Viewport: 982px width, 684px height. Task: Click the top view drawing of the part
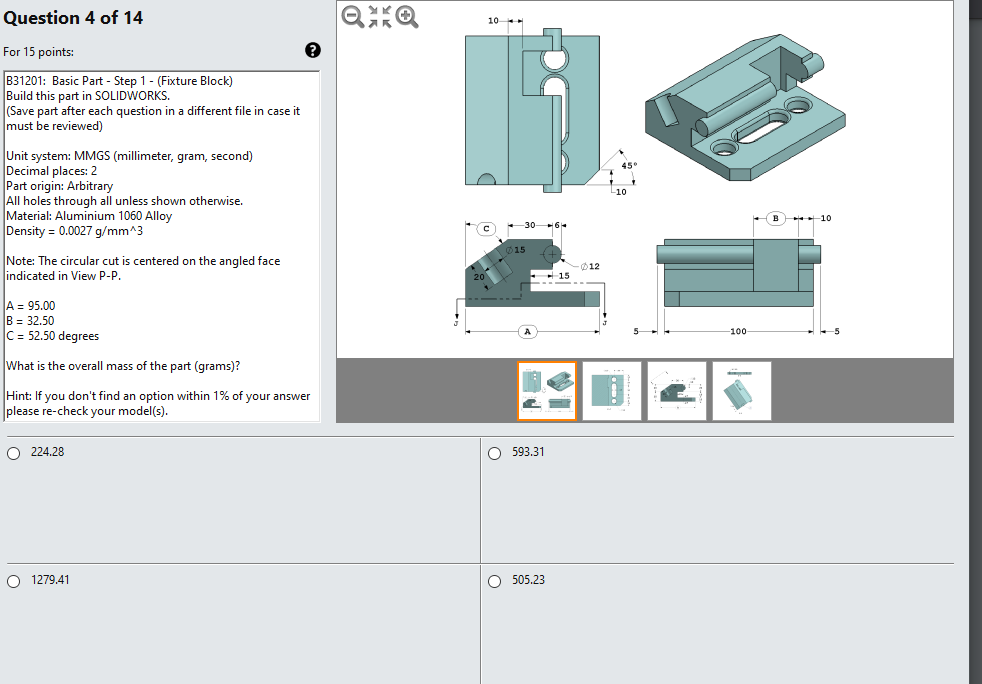point(532,110)
